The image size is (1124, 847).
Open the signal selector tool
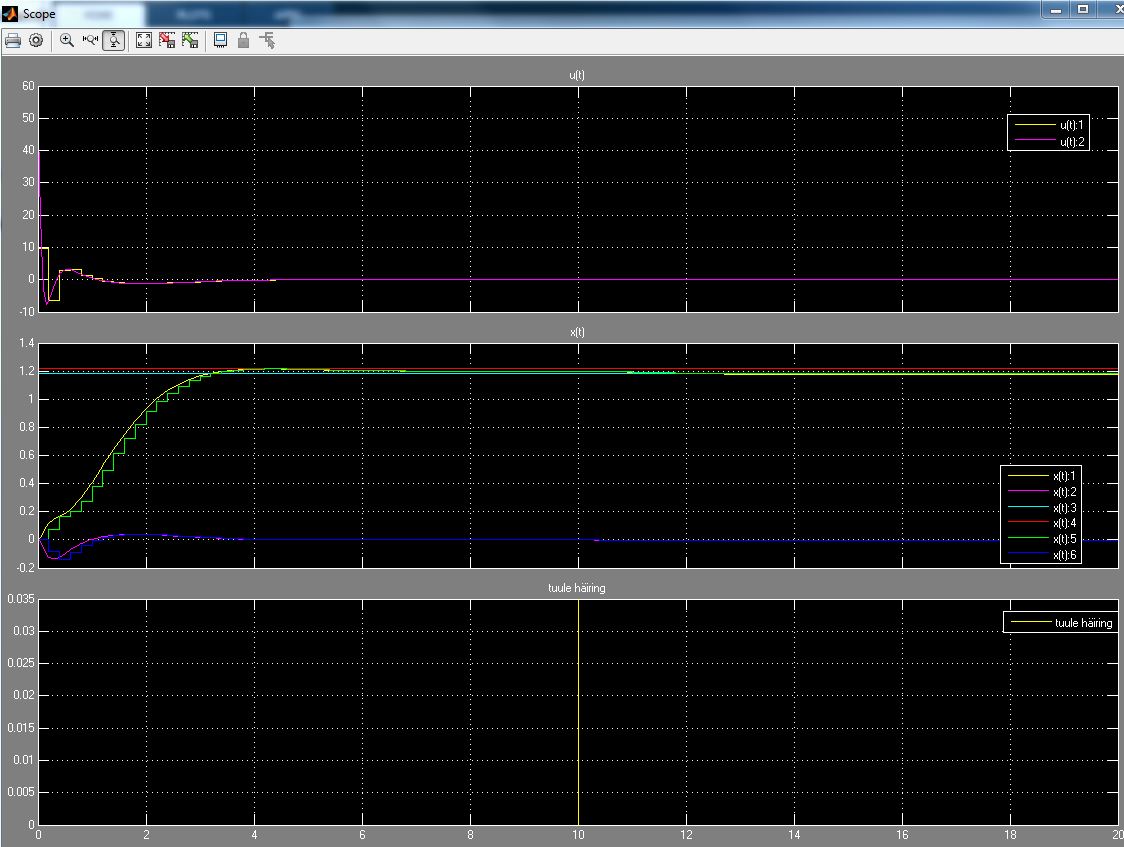coord(267,41)
